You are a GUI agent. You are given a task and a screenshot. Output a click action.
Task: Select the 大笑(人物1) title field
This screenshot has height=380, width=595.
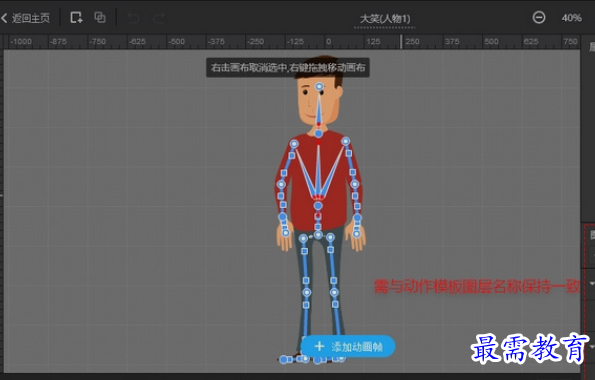[385, 19]
